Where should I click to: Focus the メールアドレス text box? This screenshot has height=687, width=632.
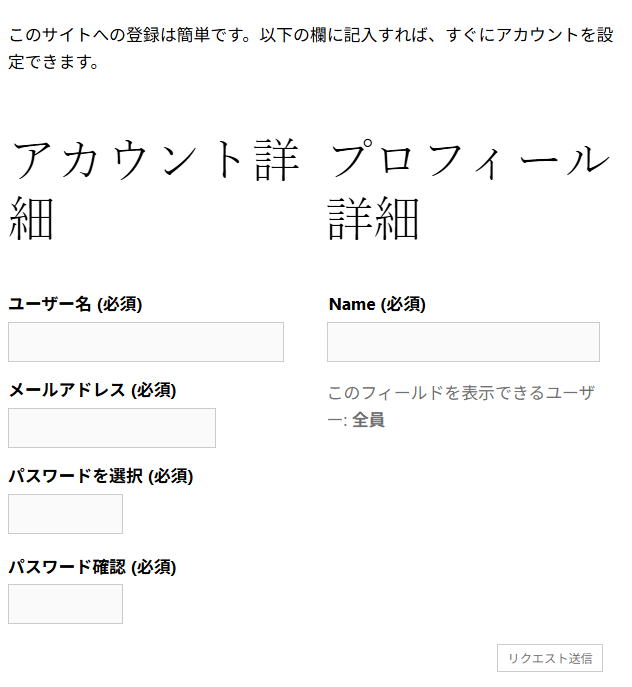pyautogui.click(x=111, y=428)
